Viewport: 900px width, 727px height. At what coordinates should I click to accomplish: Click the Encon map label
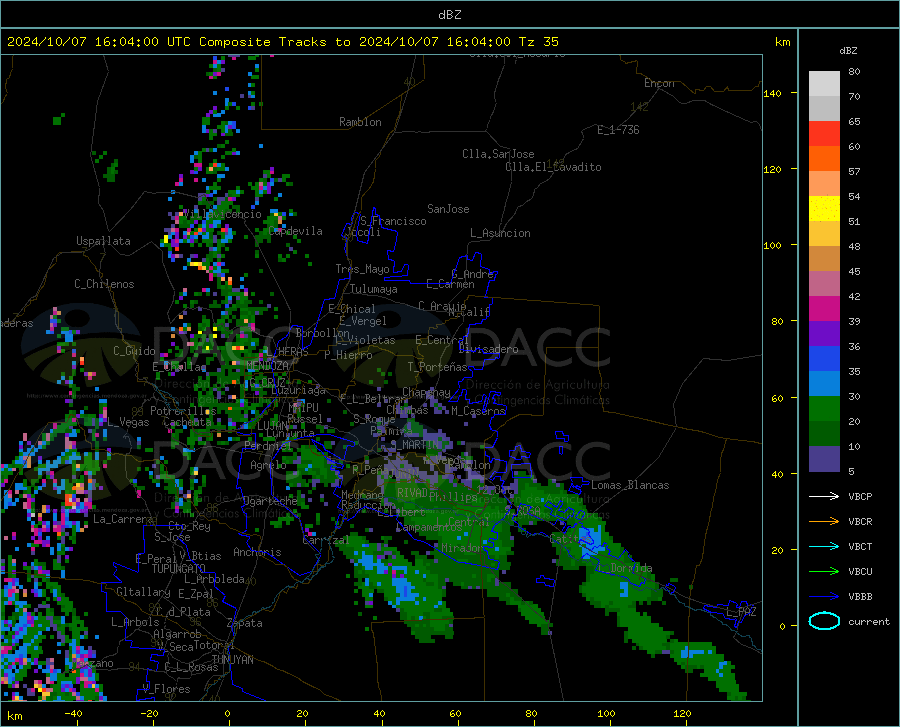(x=659, y=83)
